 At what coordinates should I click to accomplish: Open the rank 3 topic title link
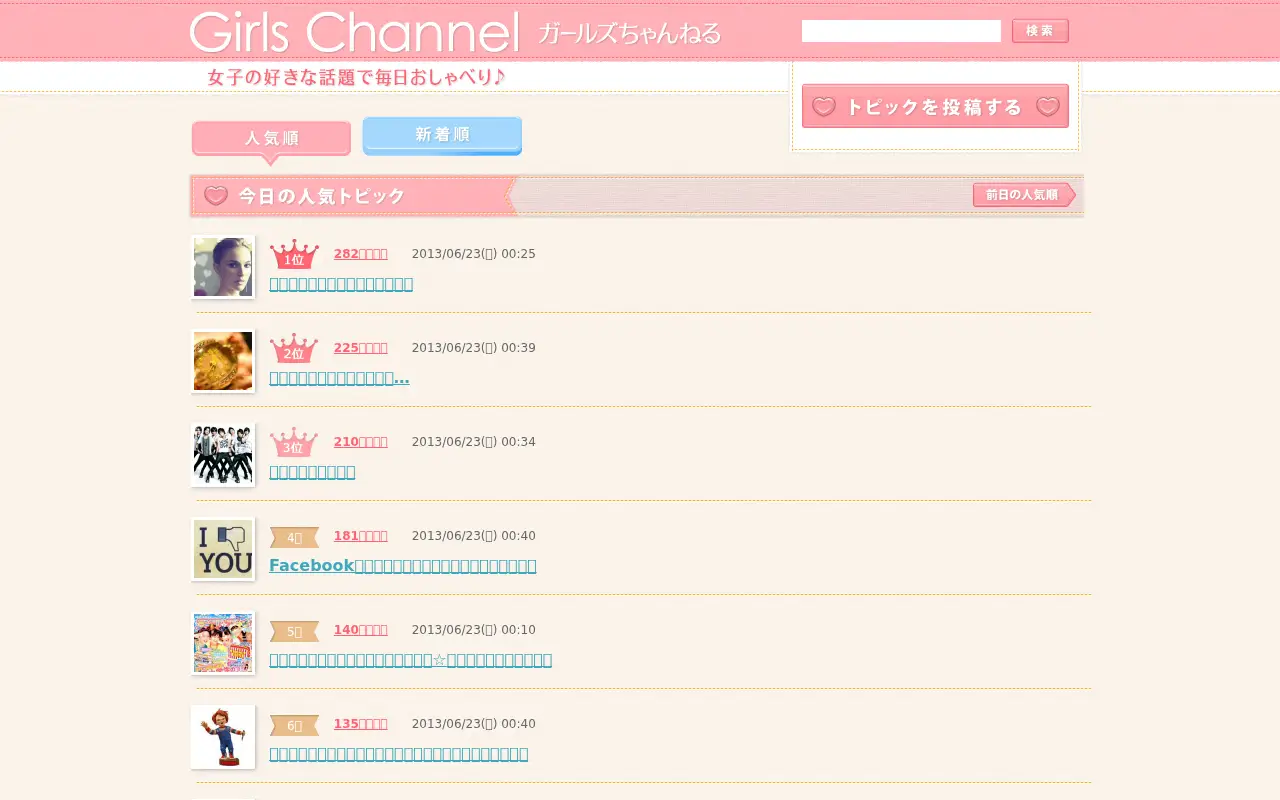(x=312, y=472)
